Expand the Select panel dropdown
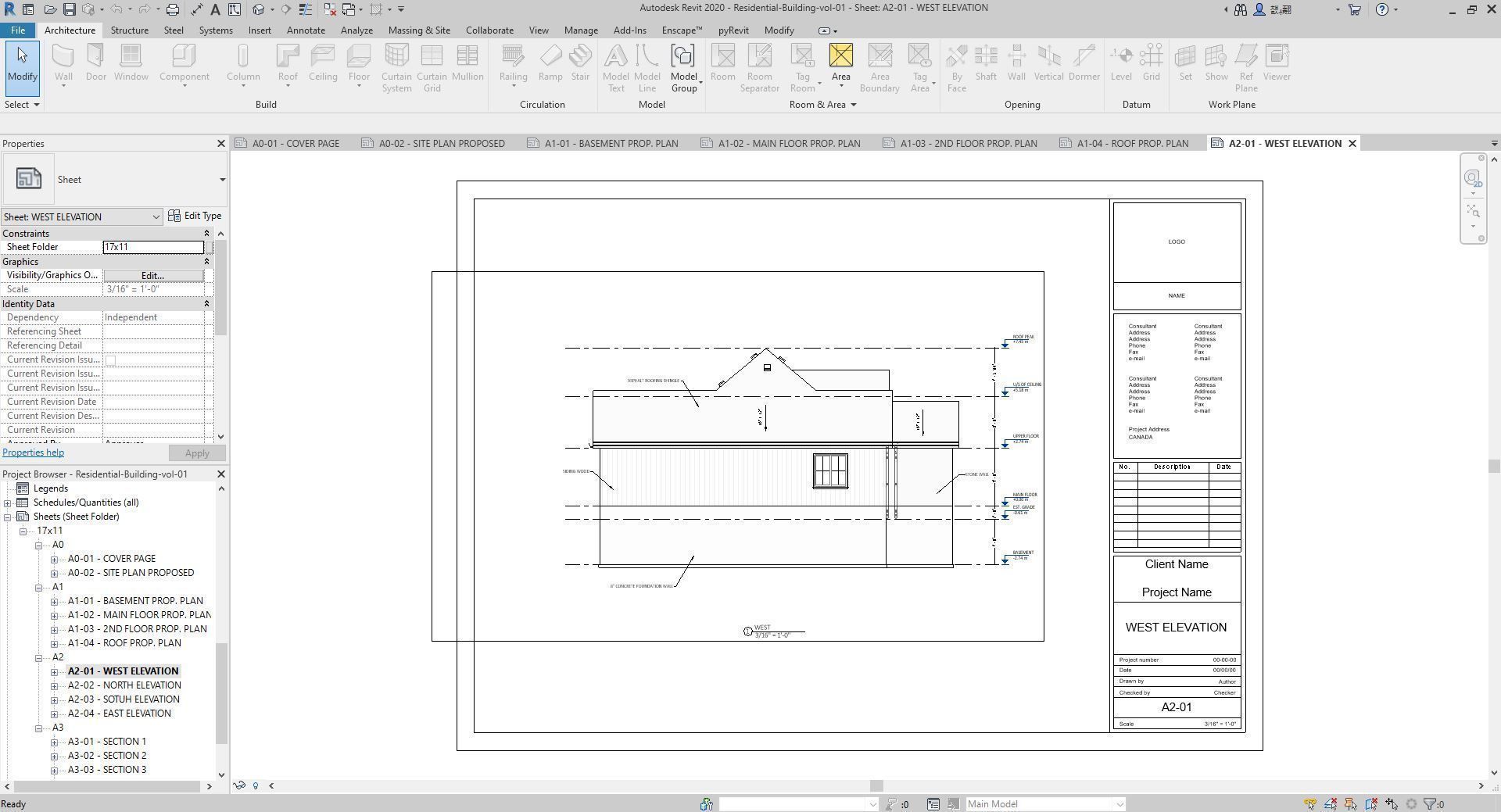The height and width of the screenshot is (812, 1501). click(22, 105)
